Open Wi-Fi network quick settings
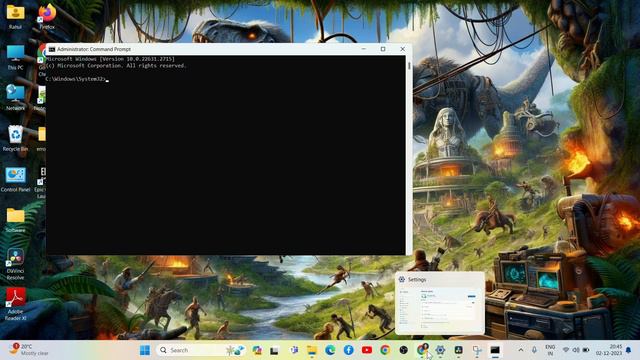The image size is (640, 360). (566, 350)
